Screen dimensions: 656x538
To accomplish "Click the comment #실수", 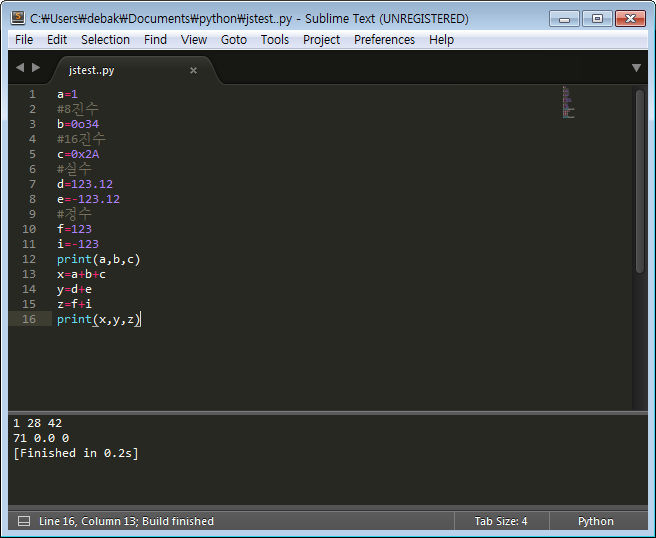I will [x=74, y=169].
